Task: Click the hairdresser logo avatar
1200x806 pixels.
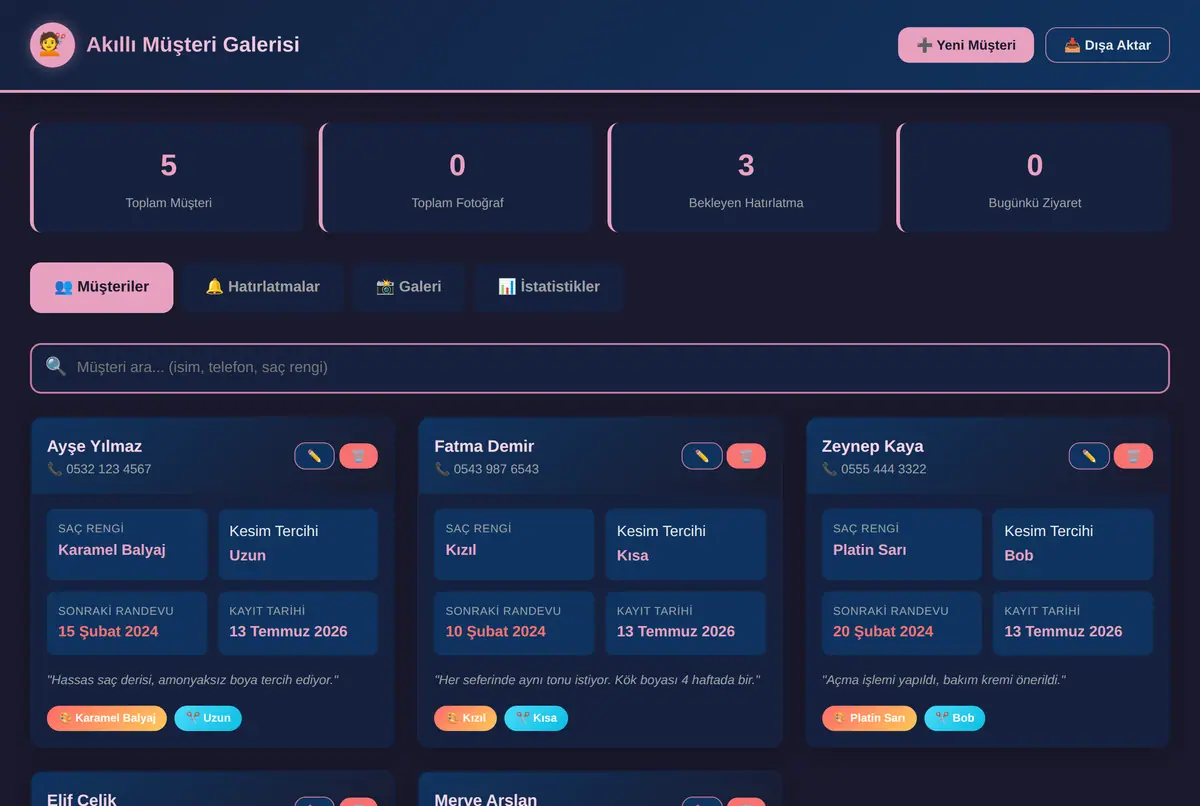Action: tap(53, 45)
